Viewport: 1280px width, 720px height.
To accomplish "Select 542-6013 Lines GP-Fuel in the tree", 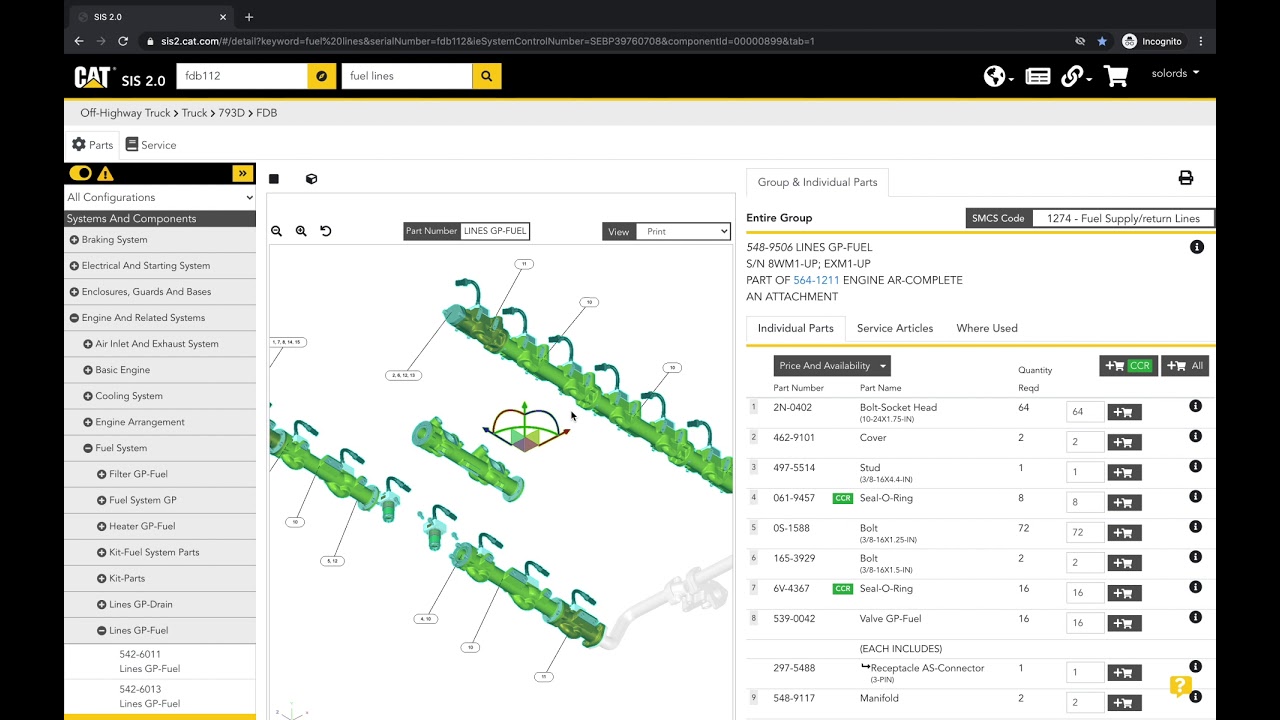I will (150, 696).
